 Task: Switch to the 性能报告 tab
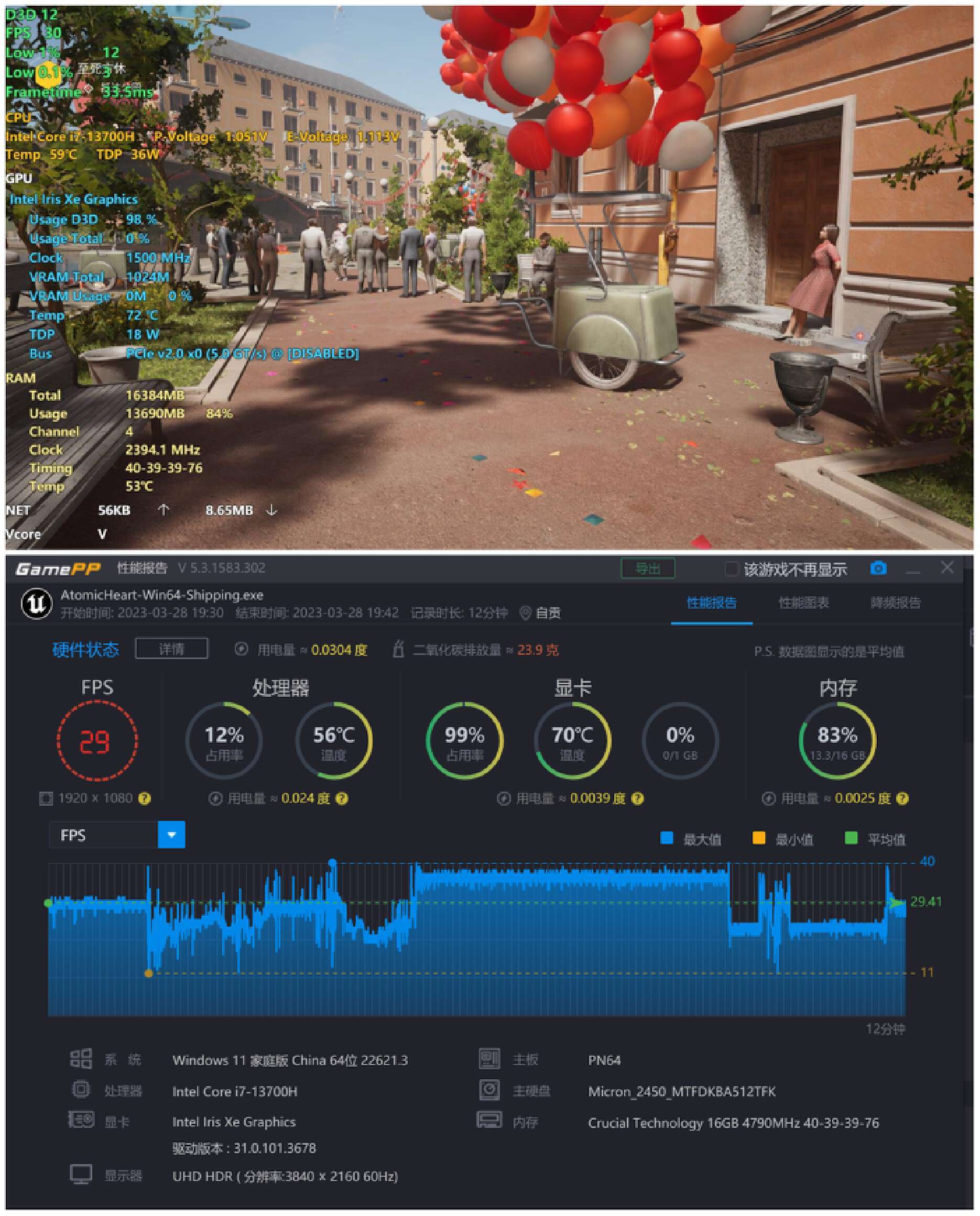click(x=711, y=603)
